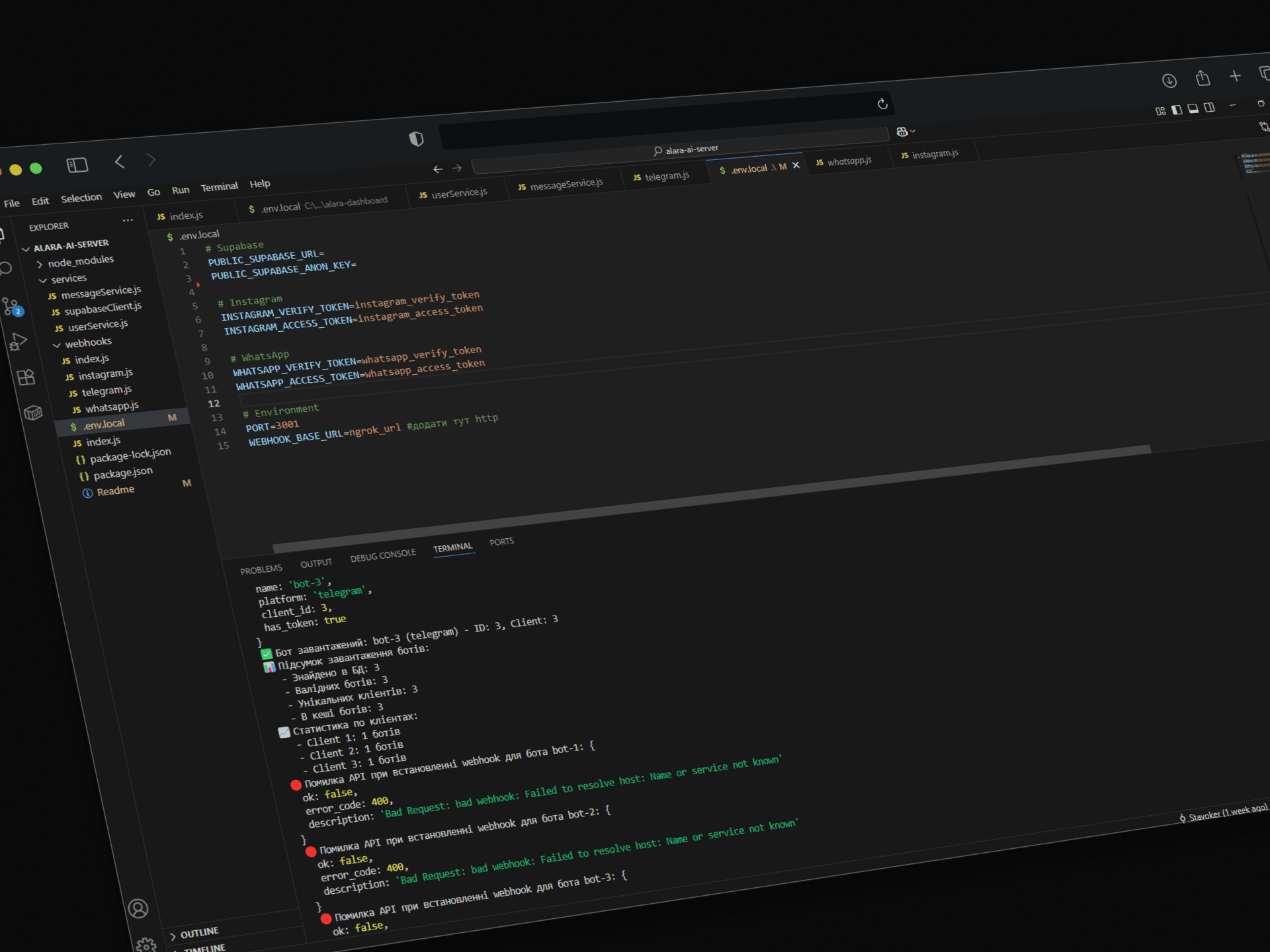Expand the OUTLINE section
The image size is (1270, 952).
click(x=198, y=932)
